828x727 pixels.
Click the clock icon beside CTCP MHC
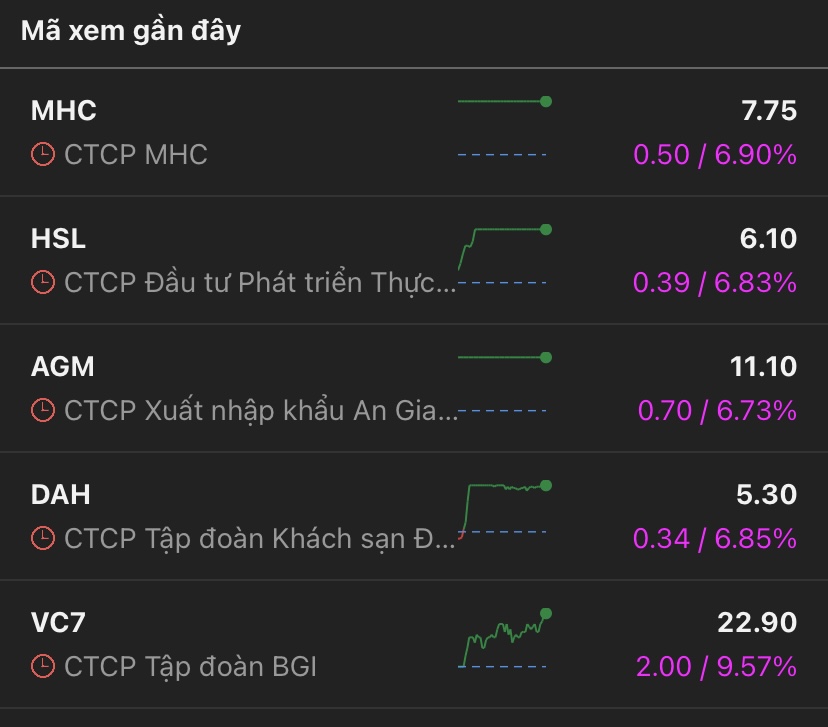[x=43, y=155]
